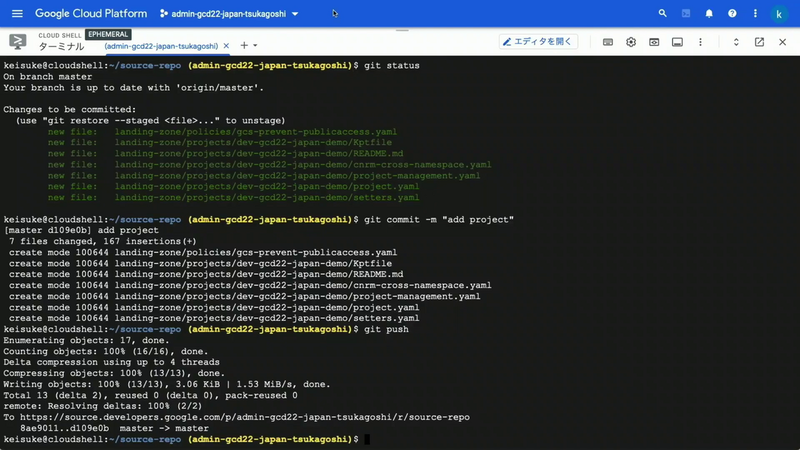Click the search icon in header
Image resolution: width=800 pixels, height=450 pixels.
[662, 13]
